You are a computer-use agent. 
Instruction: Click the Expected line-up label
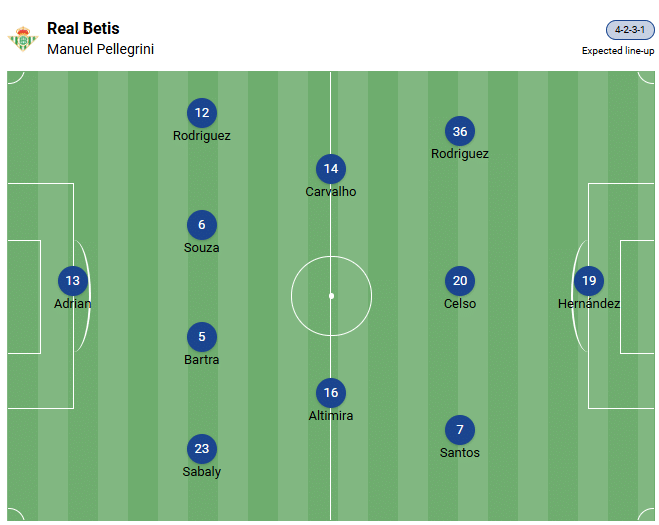tap(616, 50)
